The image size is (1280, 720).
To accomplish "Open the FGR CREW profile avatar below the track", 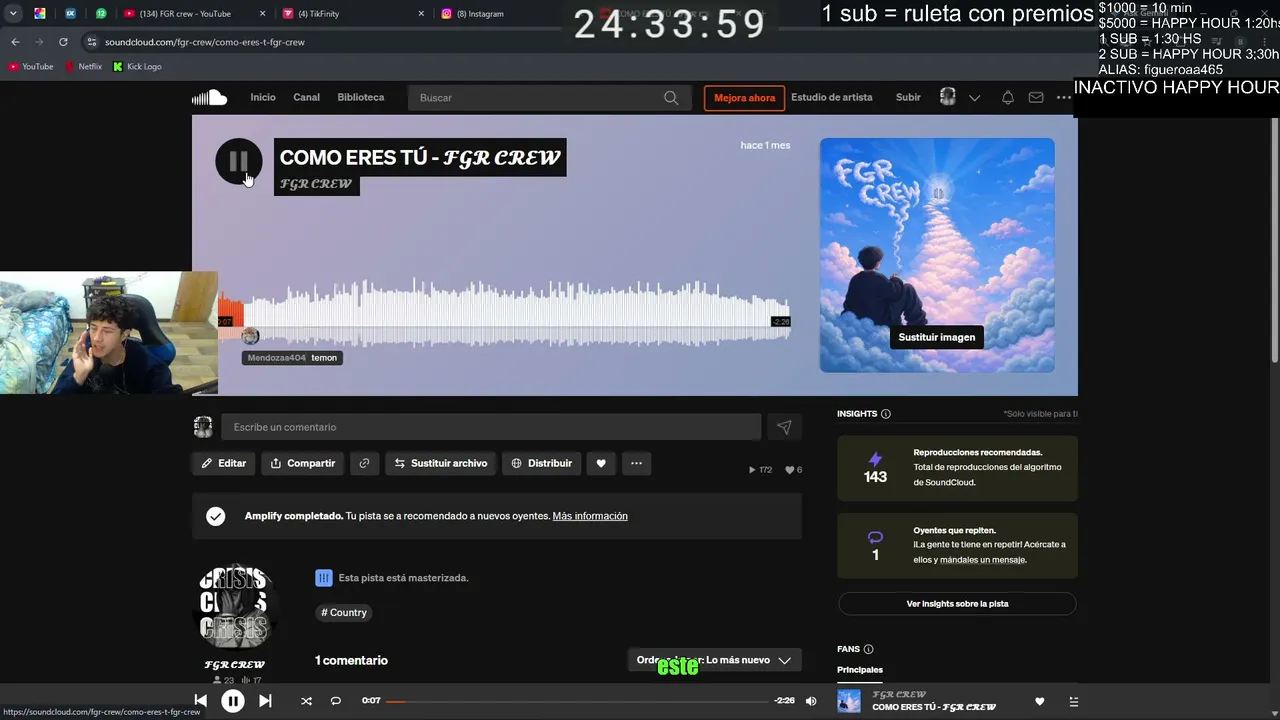I will pos(234,605).
